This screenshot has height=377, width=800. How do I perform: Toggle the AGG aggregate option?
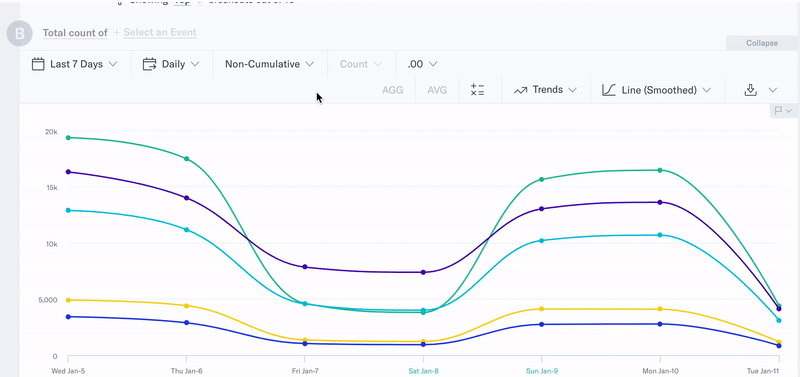tap(392, 90)
